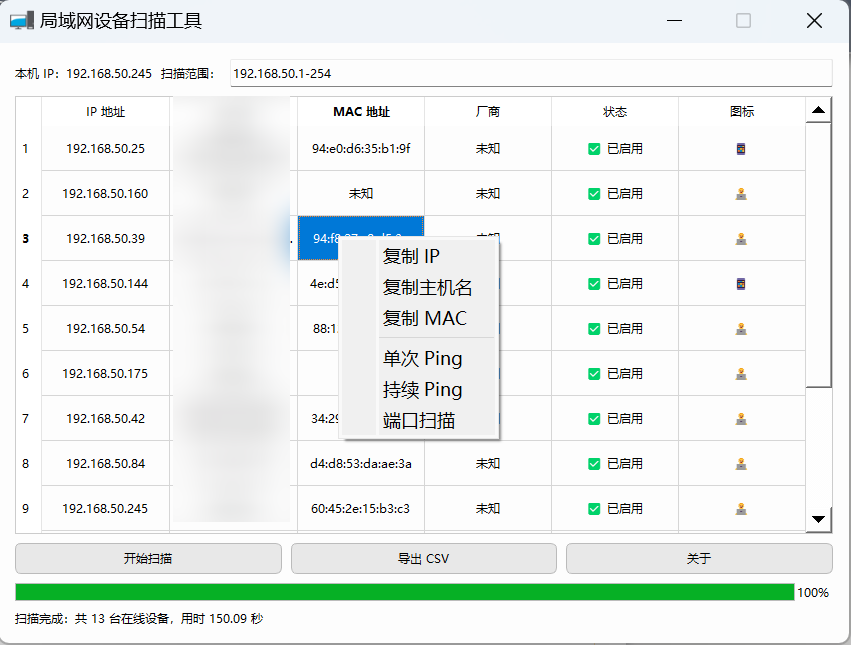Click the user icon for 192.168.50.245
Screen dimensions: 851x645
(x=741, y=509)
